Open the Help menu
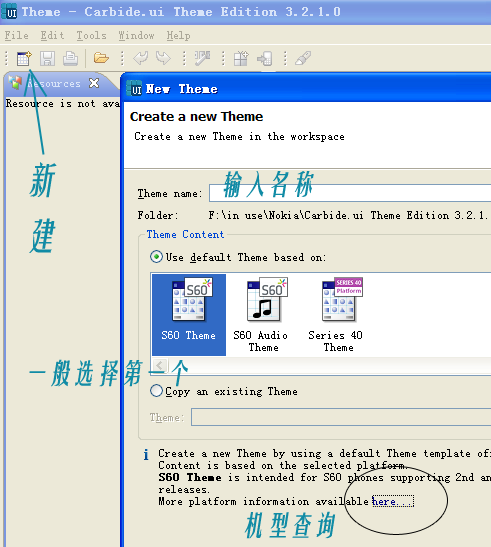Screen dimensions: 491x547 pos(178,35)
